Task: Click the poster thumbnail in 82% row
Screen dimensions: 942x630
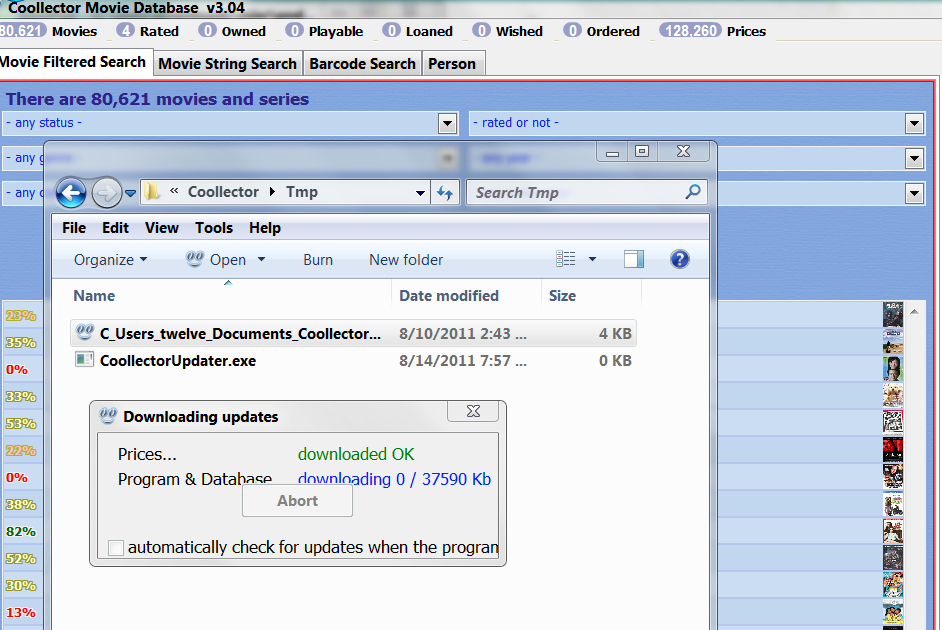Action: point(893,531)
